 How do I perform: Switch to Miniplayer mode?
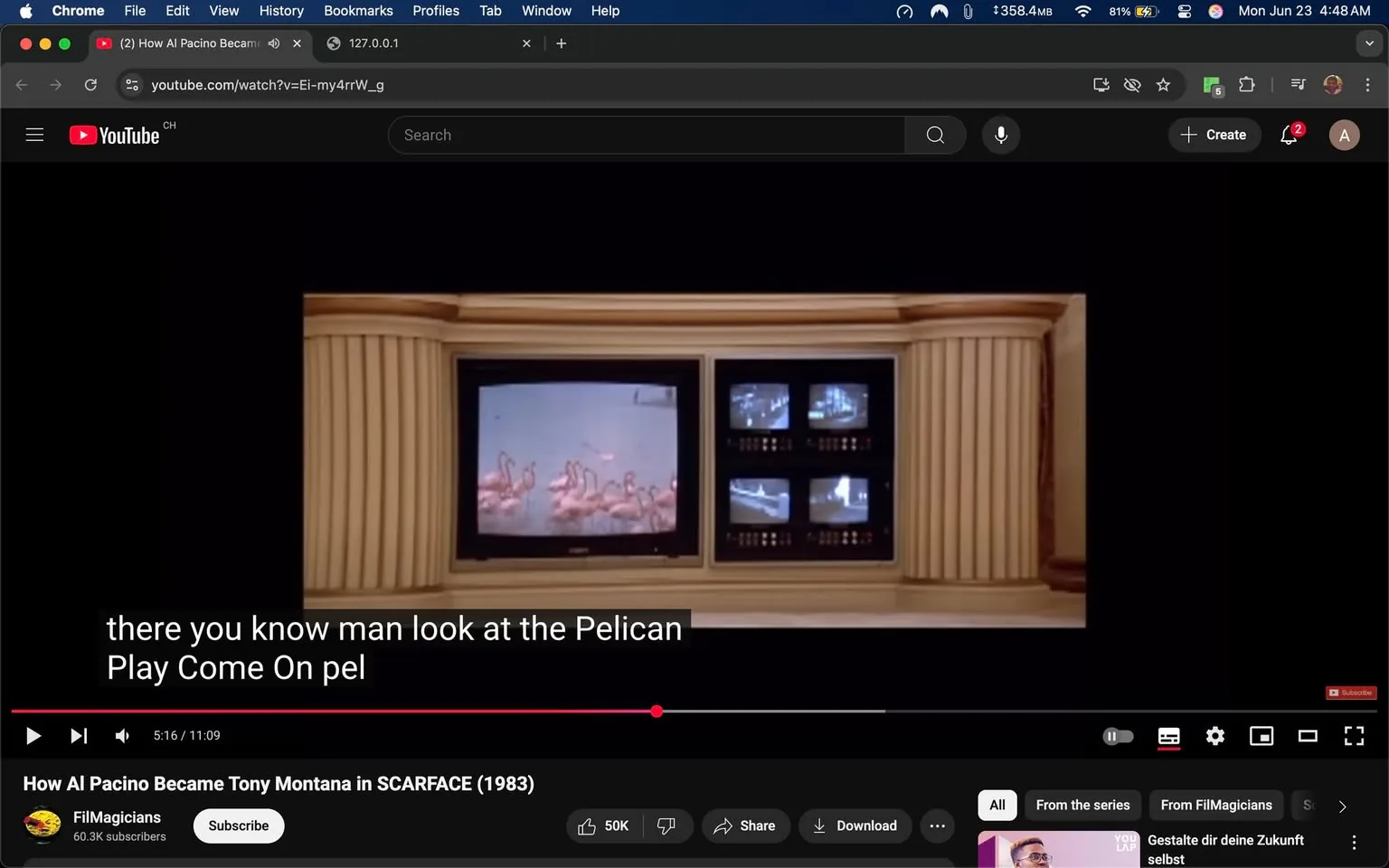(x=1261, y=736)
